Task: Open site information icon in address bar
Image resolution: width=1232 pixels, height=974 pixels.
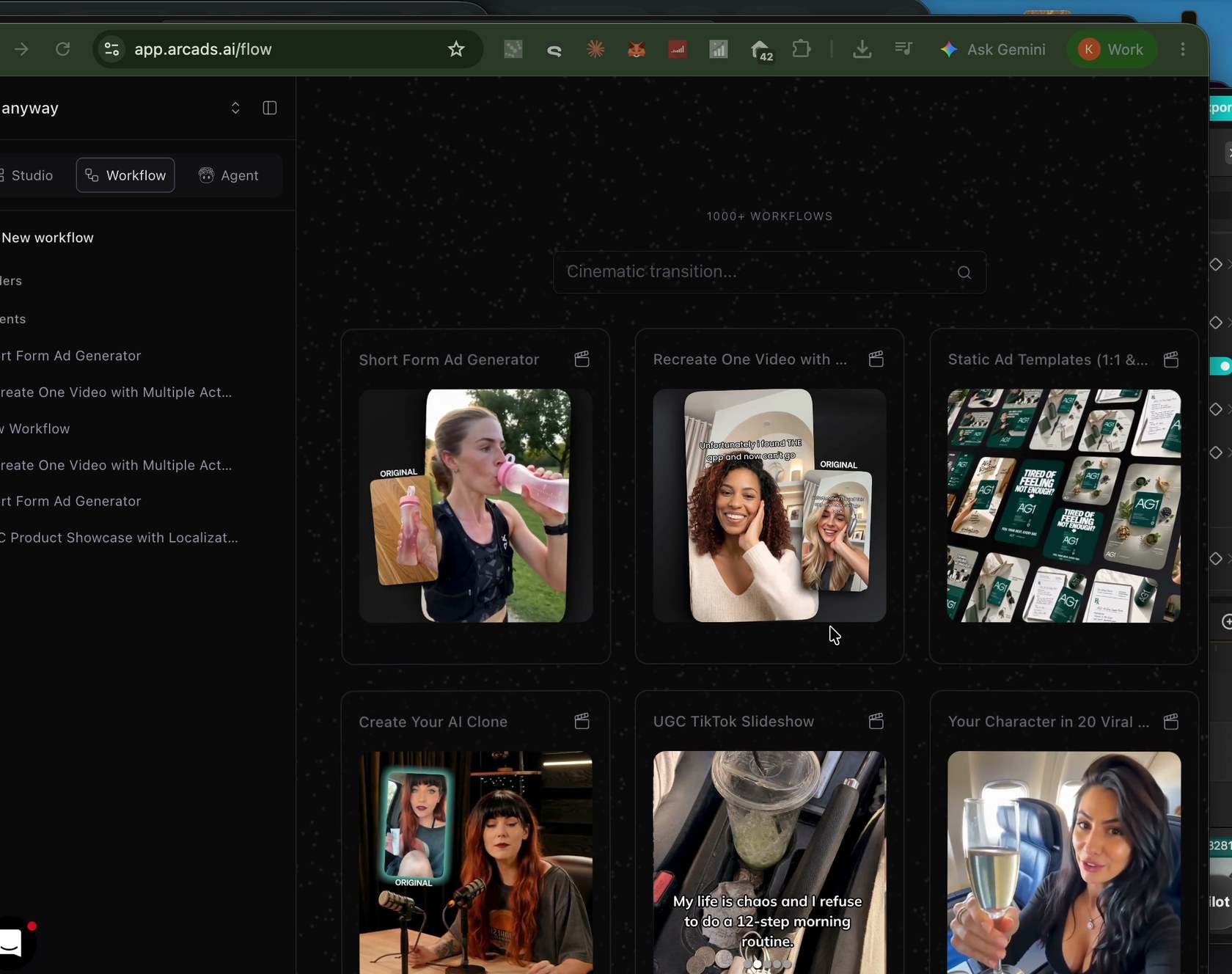Action: pyautogui.click(x=112, y=49)
